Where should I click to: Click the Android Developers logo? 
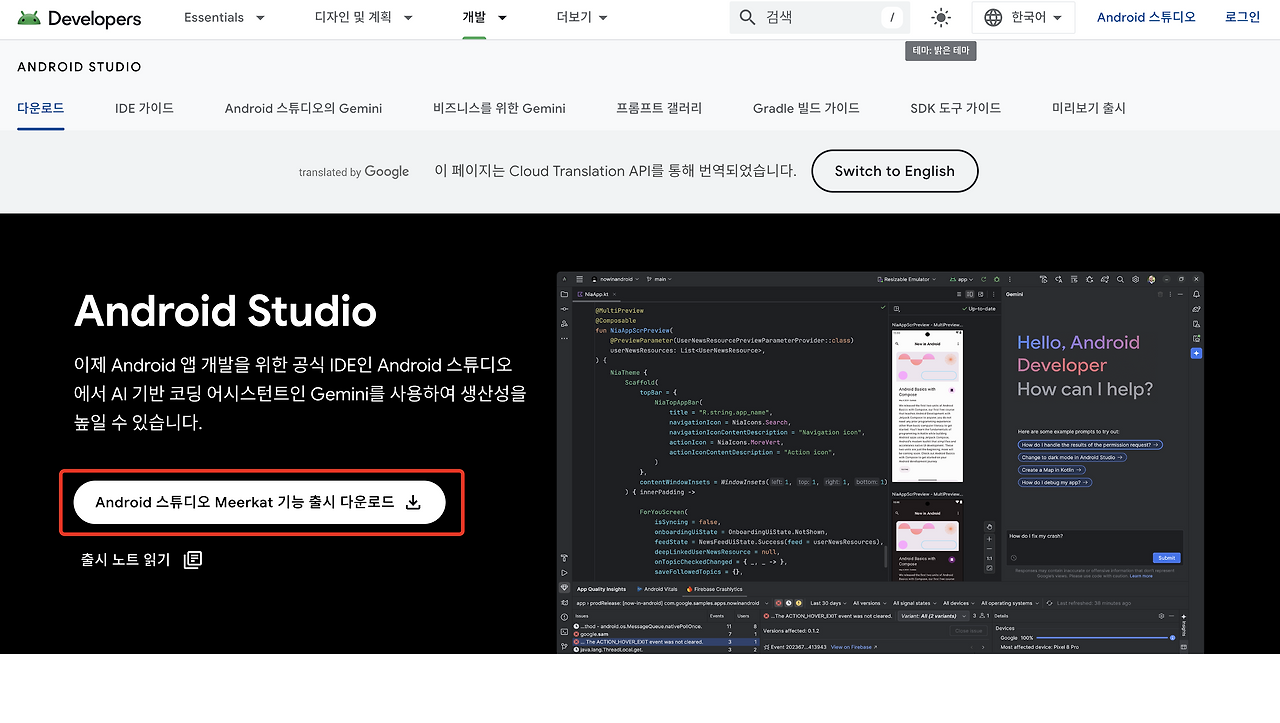point(79,18)
